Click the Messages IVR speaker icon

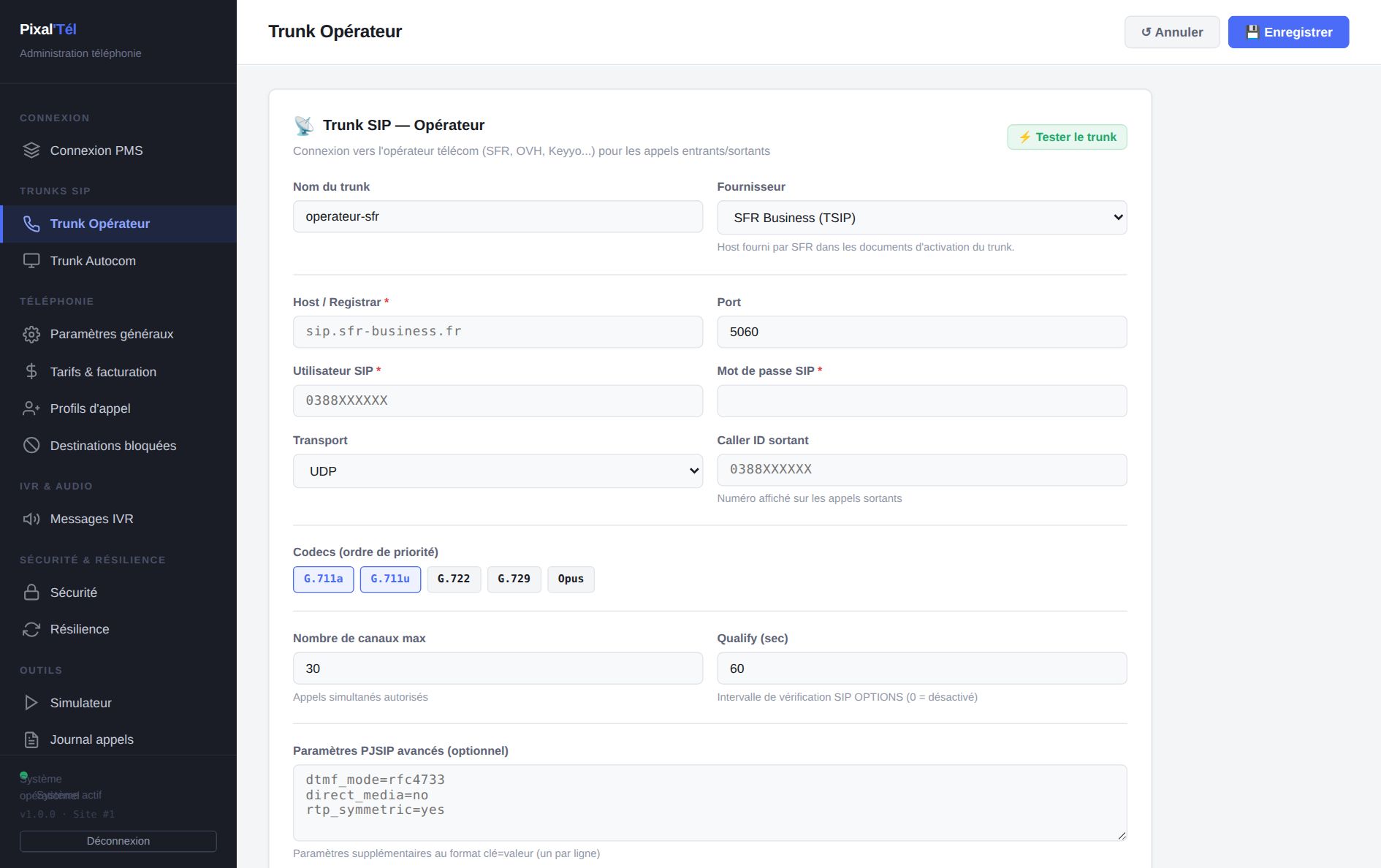tap(31, 519)
